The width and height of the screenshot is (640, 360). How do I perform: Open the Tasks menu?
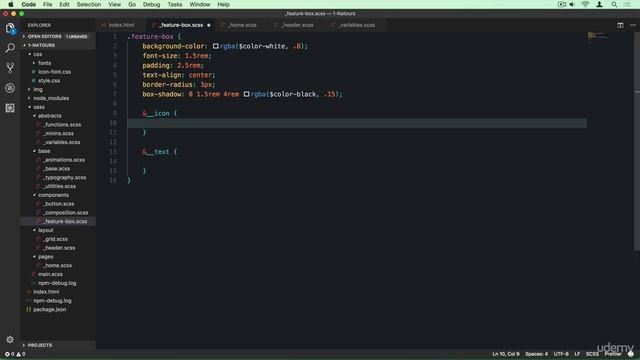[175, 4]
